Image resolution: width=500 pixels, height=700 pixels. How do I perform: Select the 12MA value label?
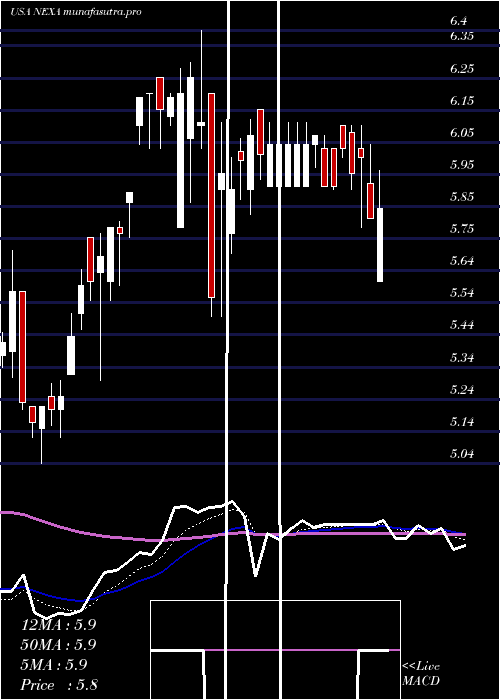pos(58,625)
